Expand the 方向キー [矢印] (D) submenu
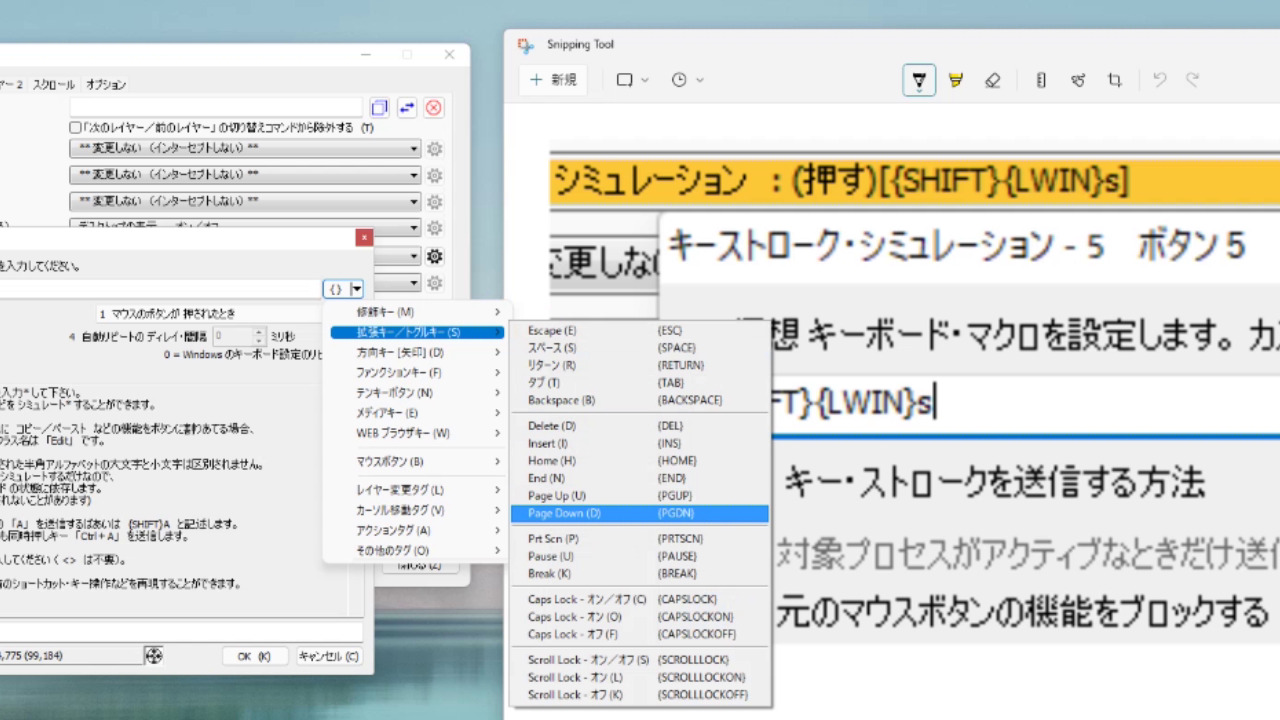This screenshot has height=720, width=1280. coord(416,352)
